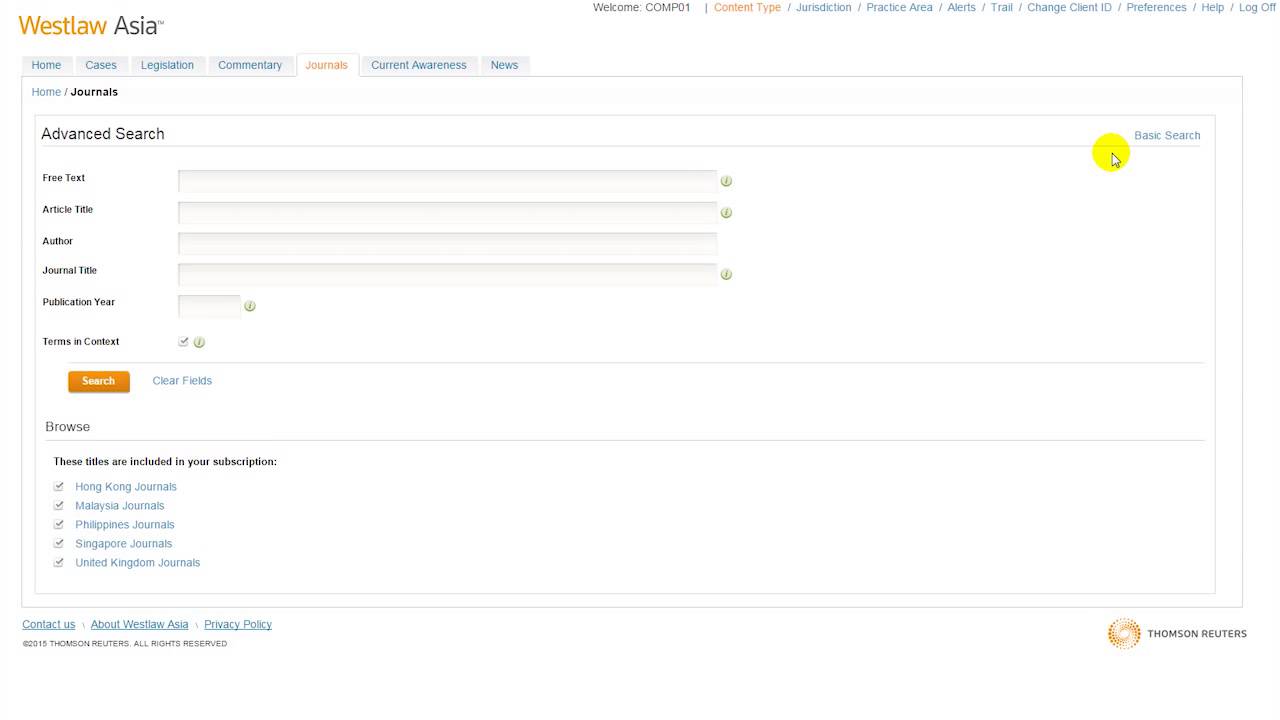The height and width of the screenshot is (720, 1280).
Task: Click the Westlaw Asia logo
Action: (91, 26)
